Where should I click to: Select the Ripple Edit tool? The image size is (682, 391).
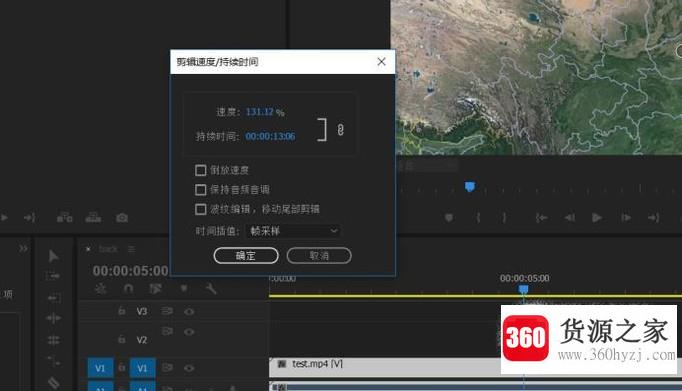click(53, 318)
